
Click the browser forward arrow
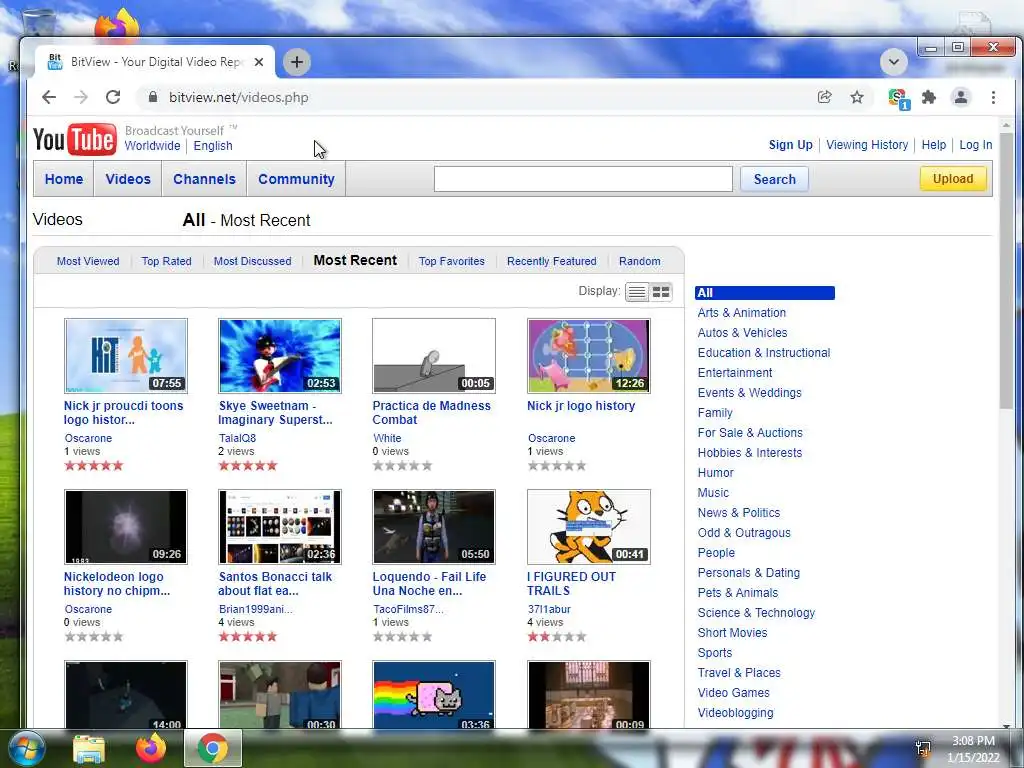click(81, 97)
